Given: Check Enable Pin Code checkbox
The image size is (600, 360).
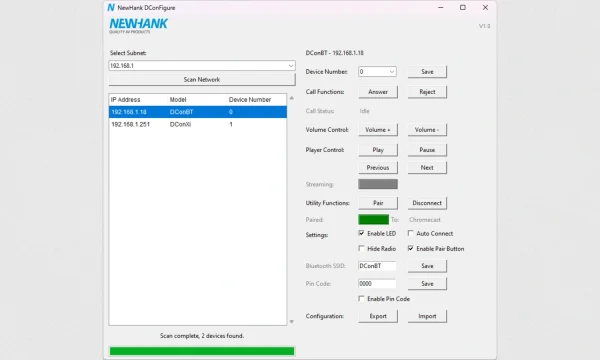Looking at the screenshot, I should click(361, 298).
